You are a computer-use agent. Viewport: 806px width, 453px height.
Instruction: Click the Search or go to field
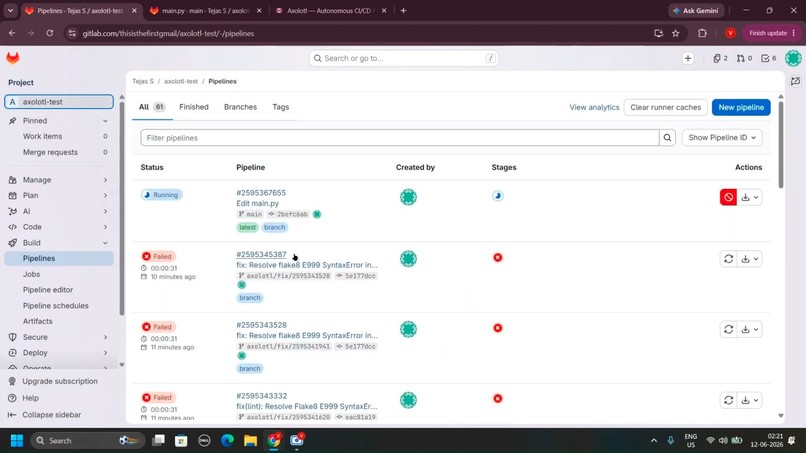click(404, 58)
